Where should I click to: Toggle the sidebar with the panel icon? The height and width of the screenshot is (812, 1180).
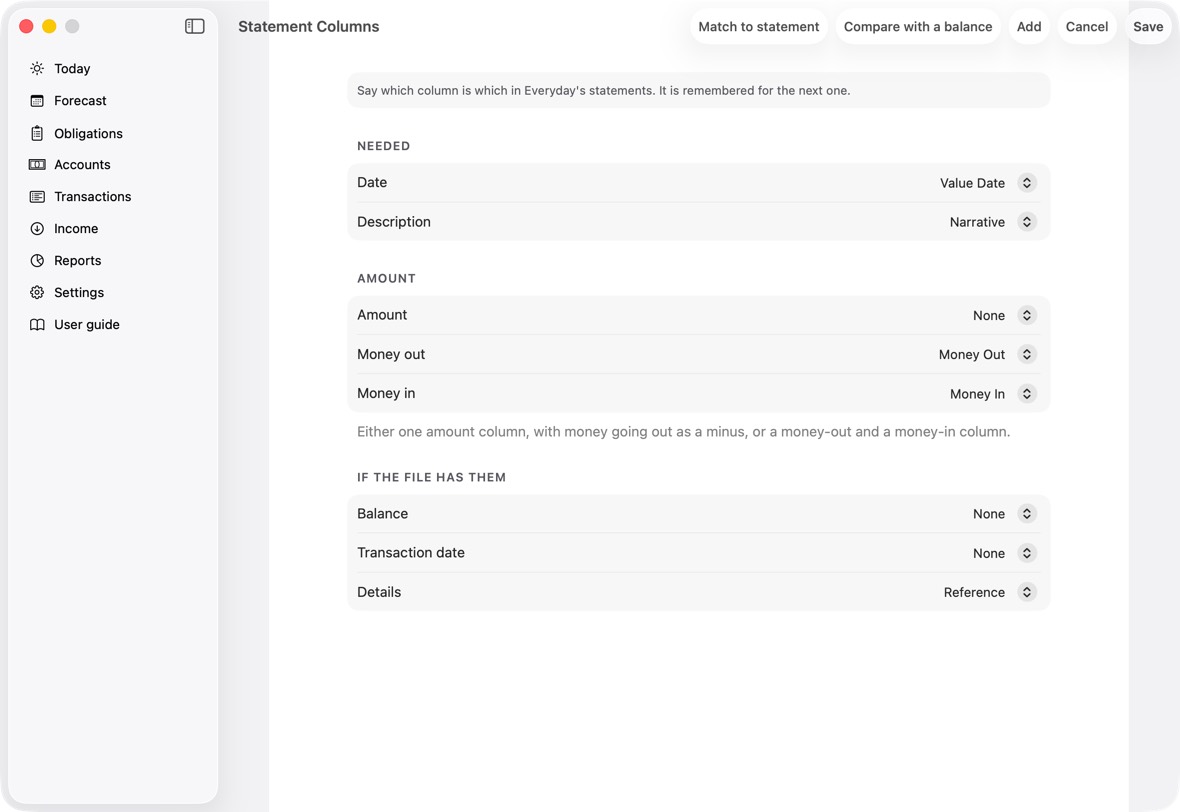(x=195, y=26)
